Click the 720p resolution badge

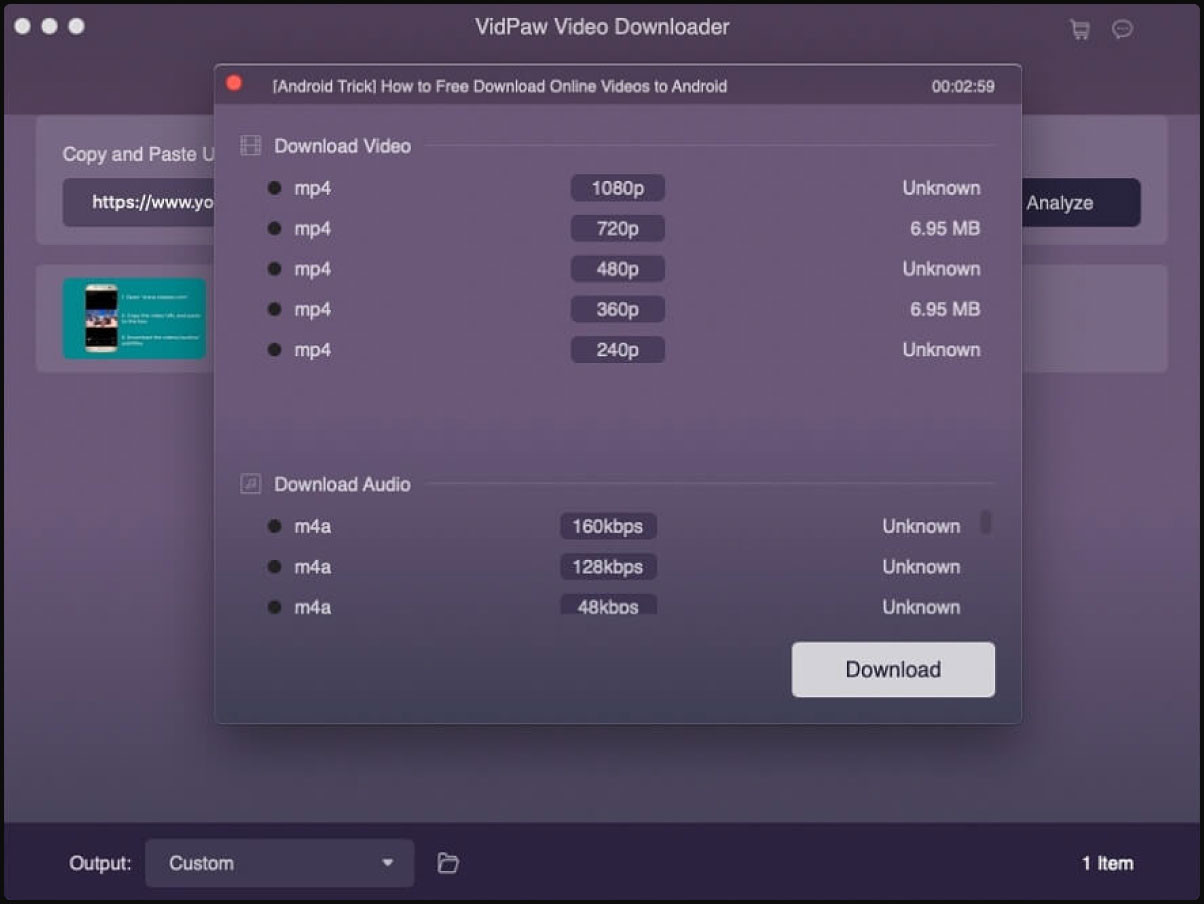click(617, 229)
